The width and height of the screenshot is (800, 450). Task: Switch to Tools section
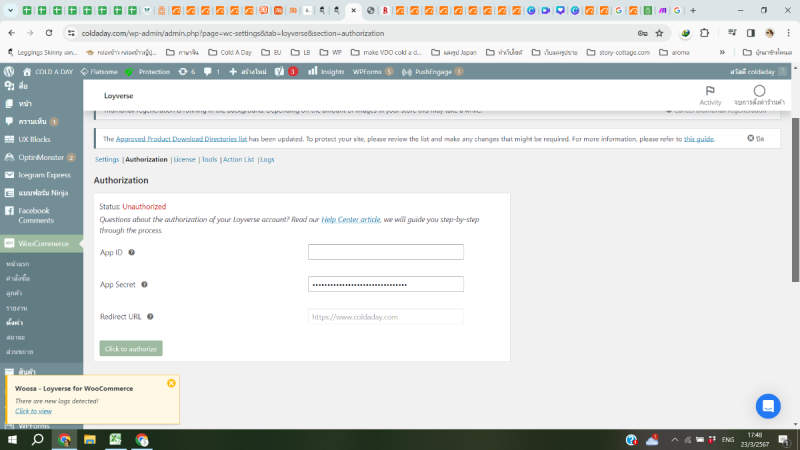(209, 159)
